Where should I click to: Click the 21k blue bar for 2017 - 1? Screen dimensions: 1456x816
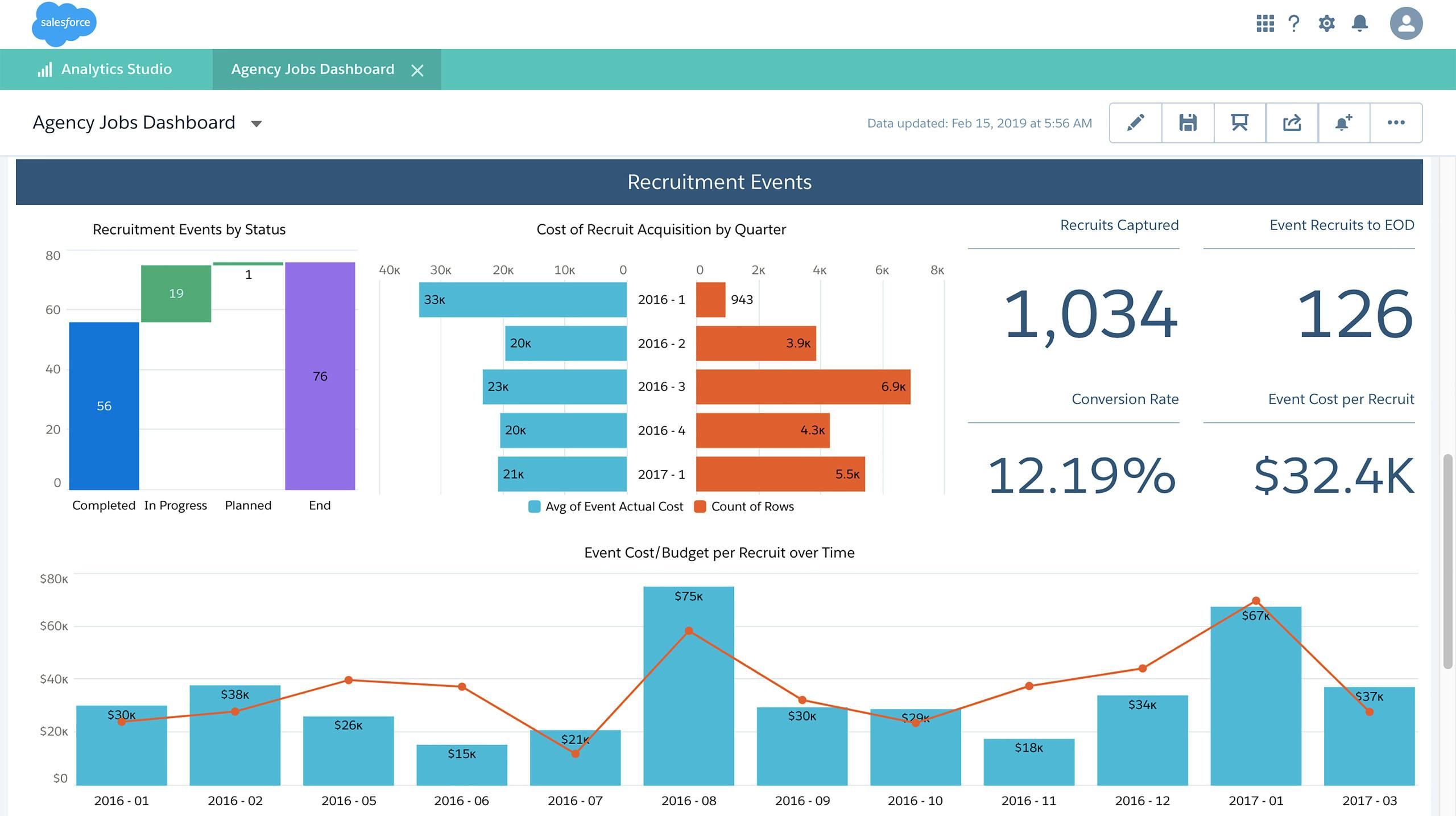(562, 474)
